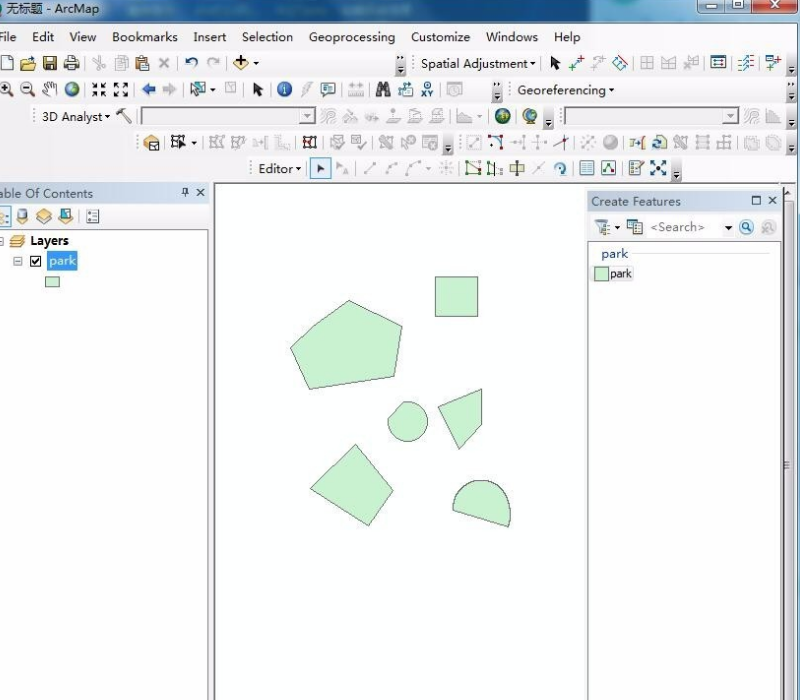Open the File menu
Screen dimensions: 800x700
click(x=8, y=37)
